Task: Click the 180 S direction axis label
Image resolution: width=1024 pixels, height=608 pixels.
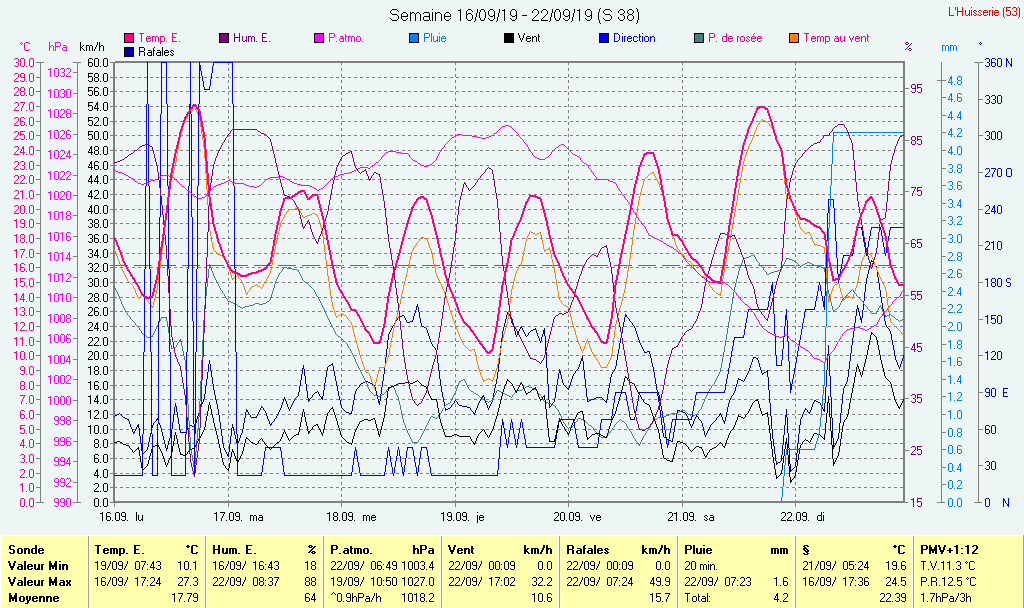Action: (x=998, y=283)
